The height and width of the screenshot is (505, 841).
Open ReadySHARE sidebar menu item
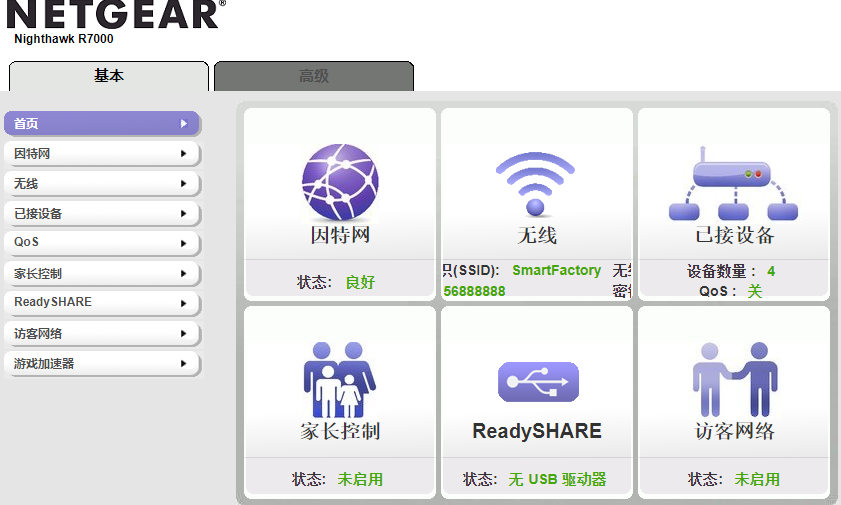[102, 302]
